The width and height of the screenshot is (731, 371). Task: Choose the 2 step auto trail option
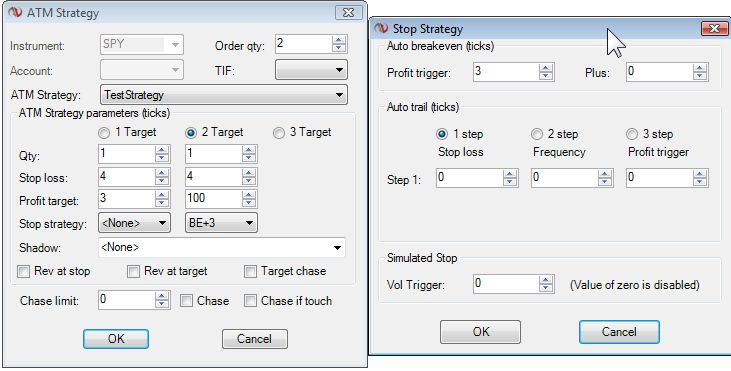(x=537, y=135)
